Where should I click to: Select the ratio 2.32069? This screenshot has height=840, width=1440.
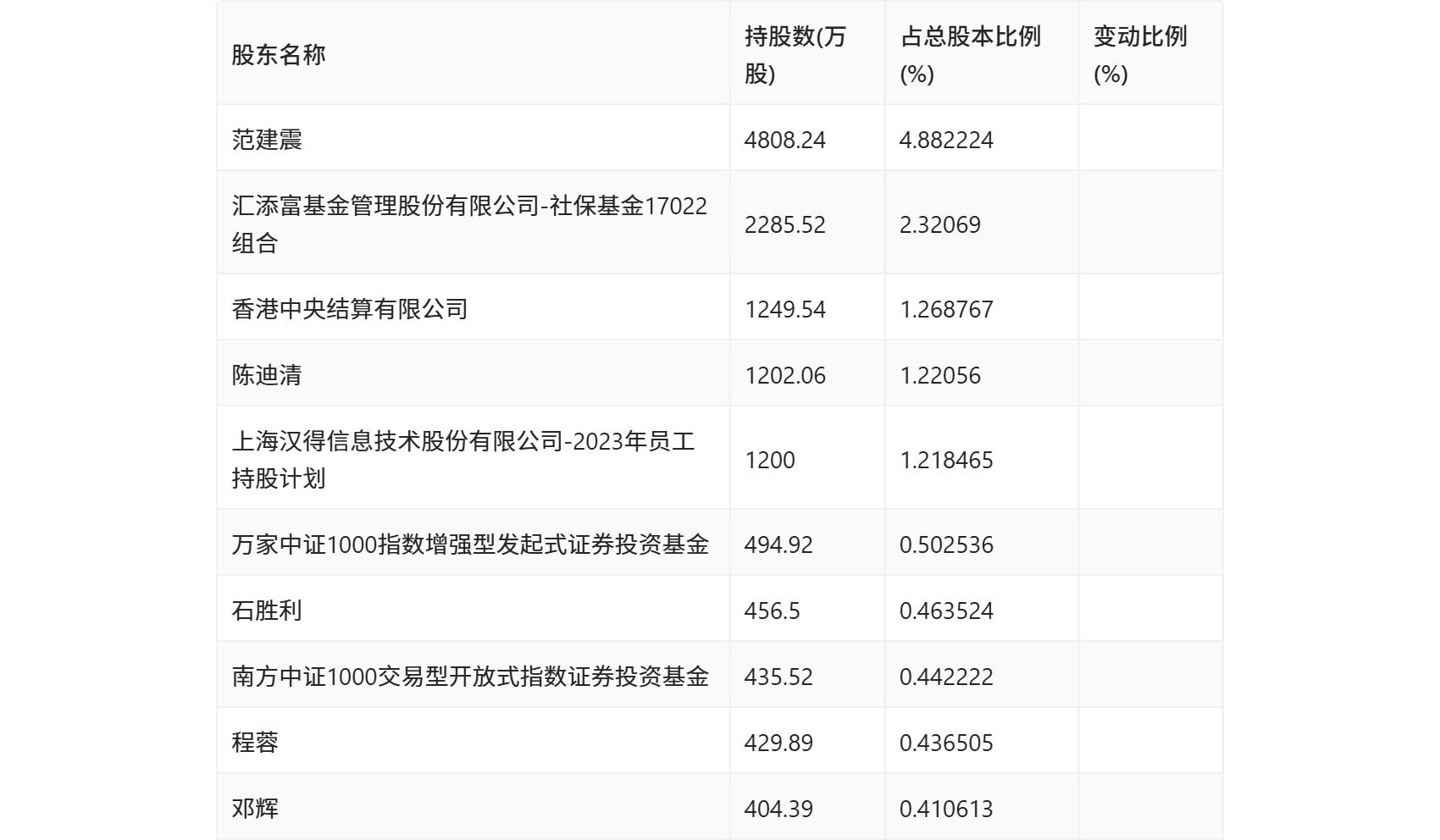pyautogui.click(x=940, y=224)
